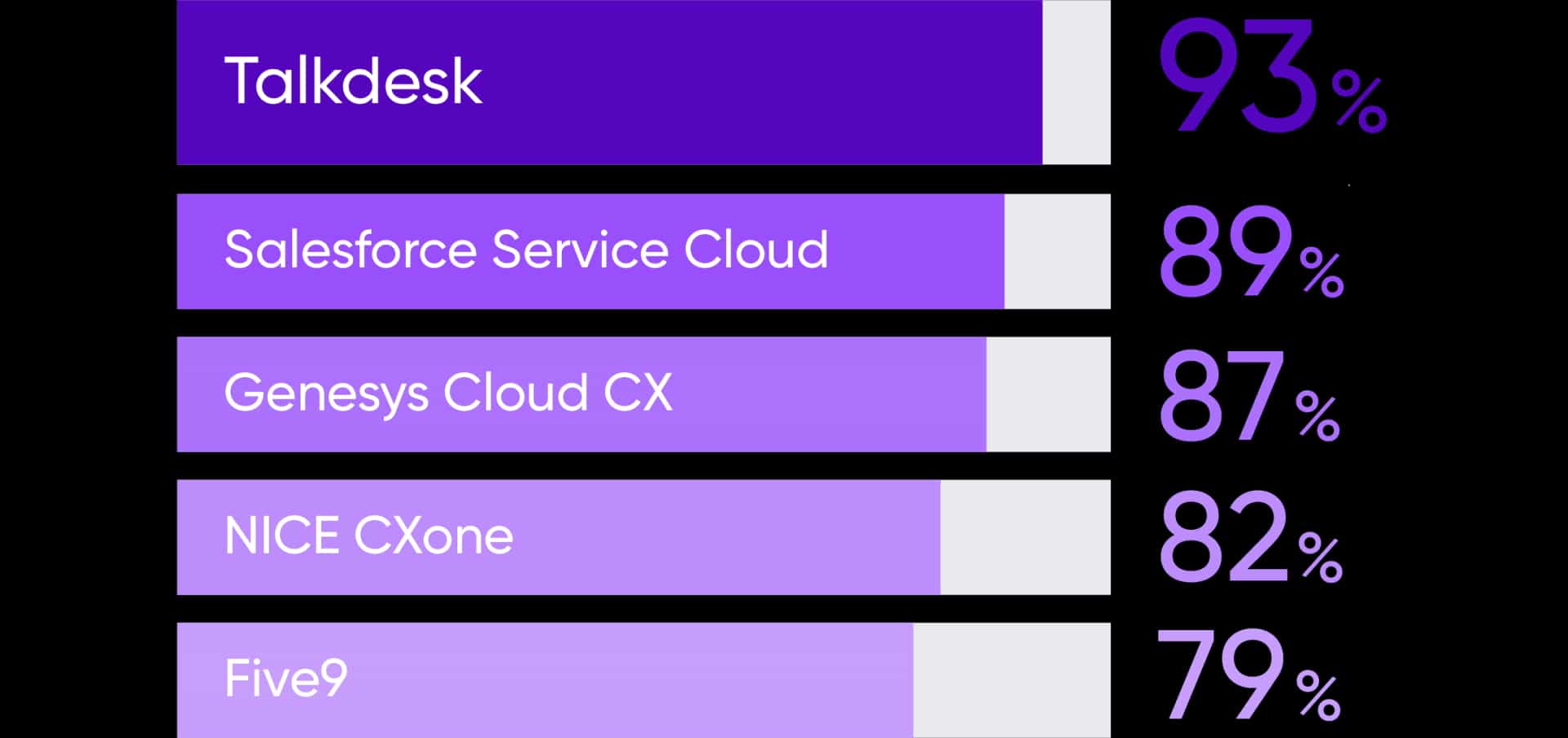Click grey remainder of NICE CXone bar
1568x738 pixels.
pyautogui.click(x=1026, y=537)
